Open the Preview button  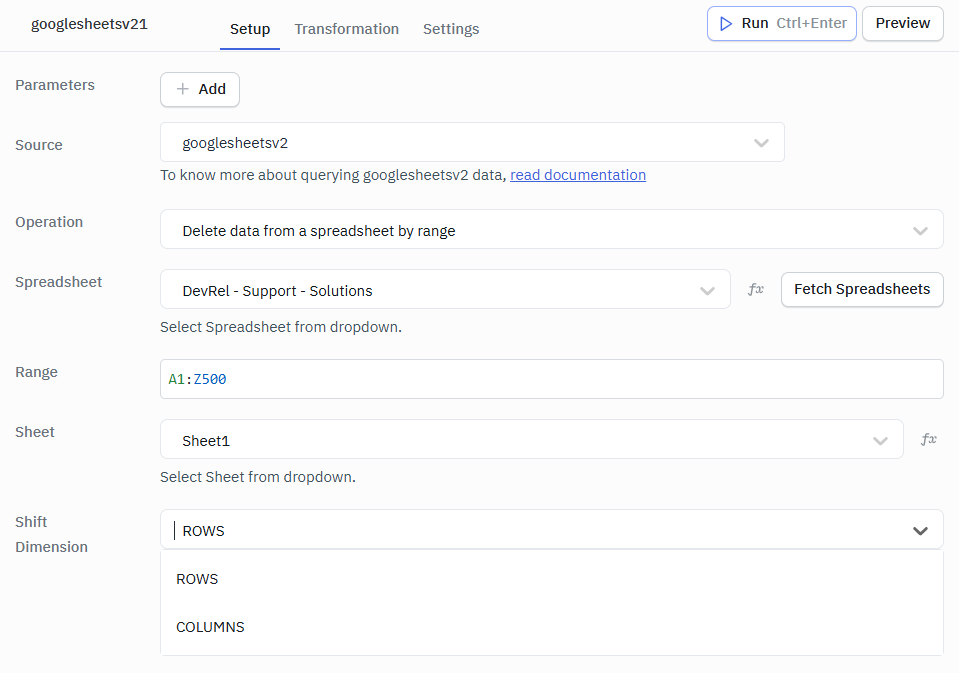coord(902,23)
